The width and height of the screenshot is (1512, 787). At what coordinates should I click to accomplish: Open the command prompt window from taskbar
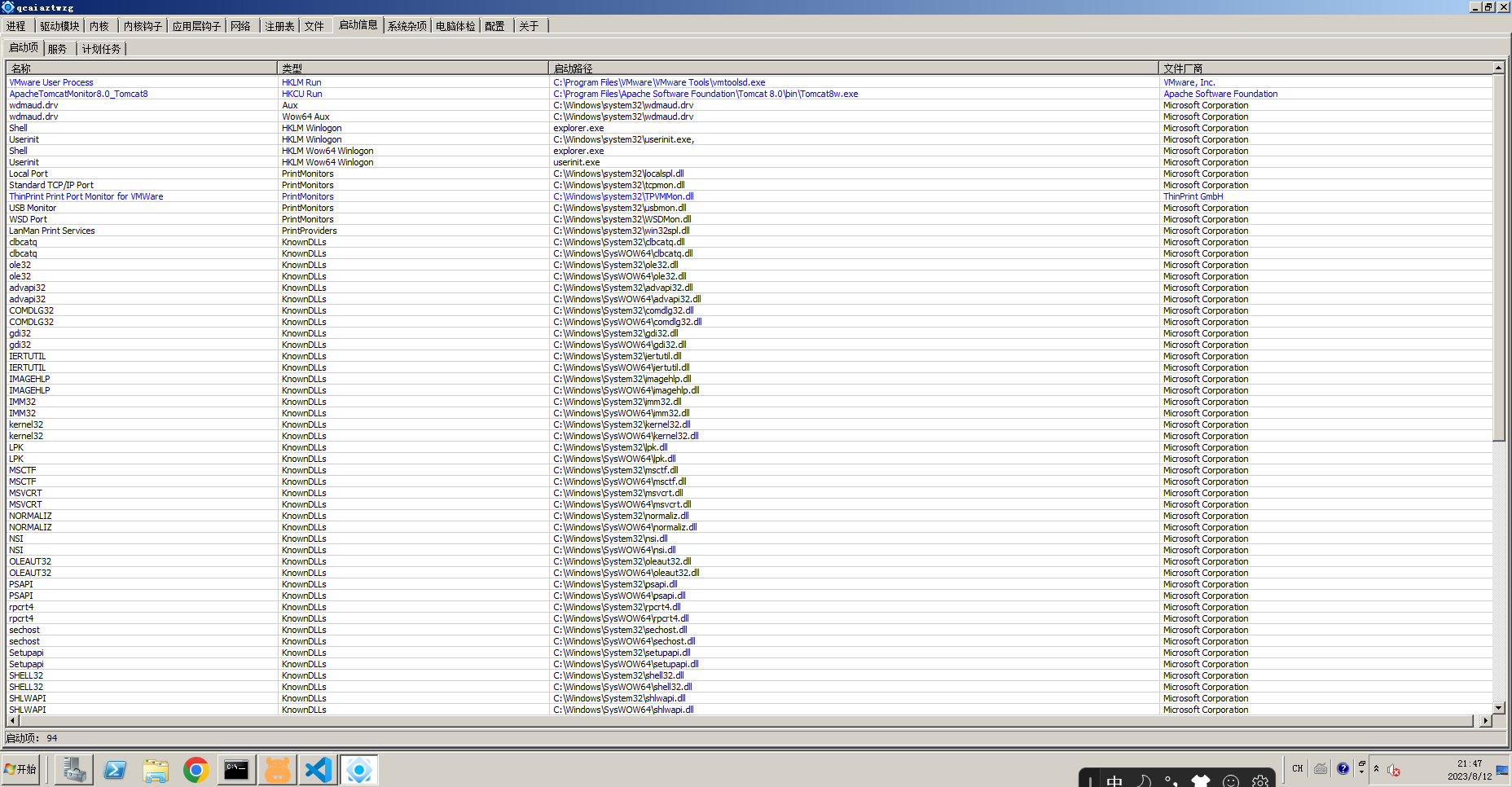click(236, 769)
